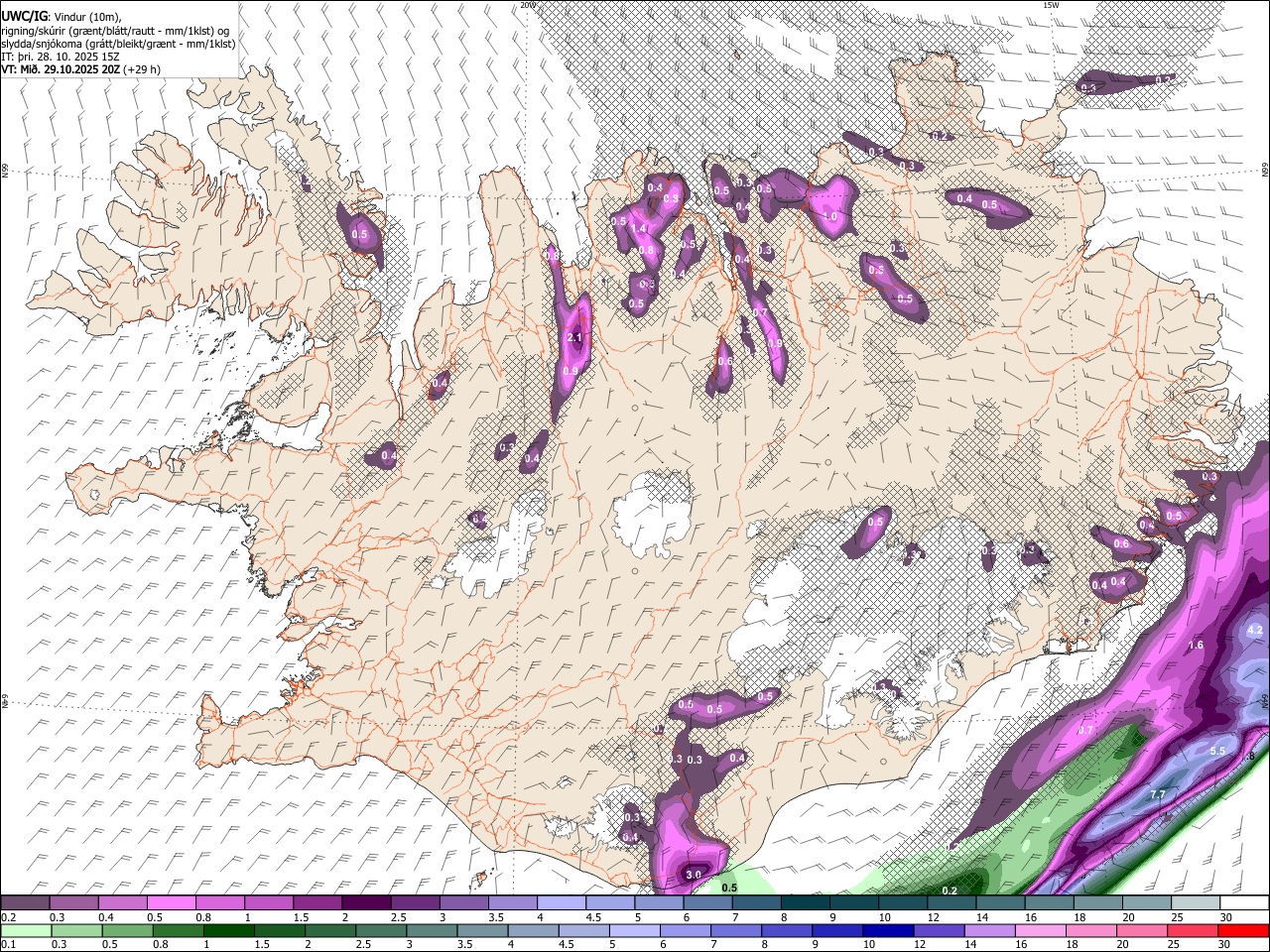Click the '1.0' precipitation value on the map
This screenshot has height=952, width=1270.
click(x=830, y=216)
